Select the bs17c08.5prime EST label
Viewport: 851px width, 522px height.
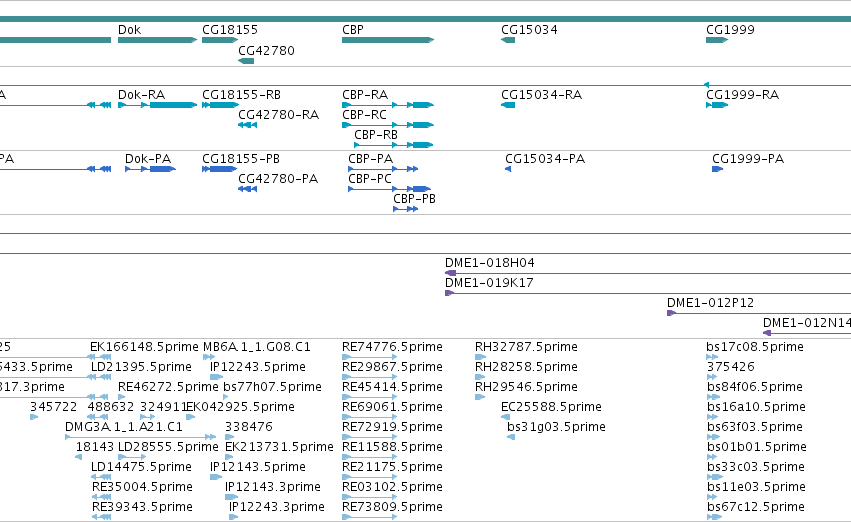755,347
